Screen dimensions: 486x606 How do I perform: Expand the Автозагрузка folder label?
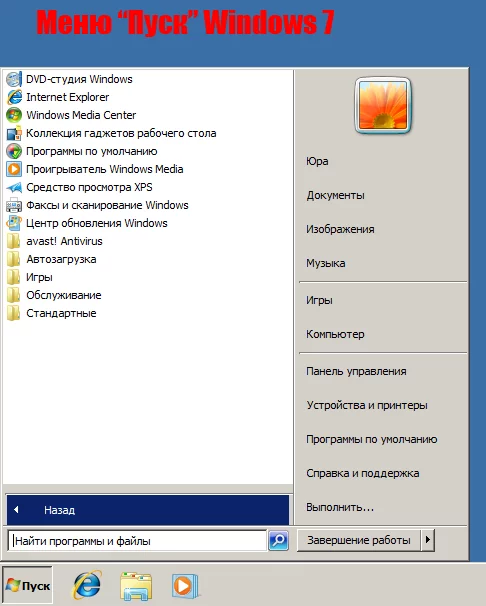click(61, 259)
